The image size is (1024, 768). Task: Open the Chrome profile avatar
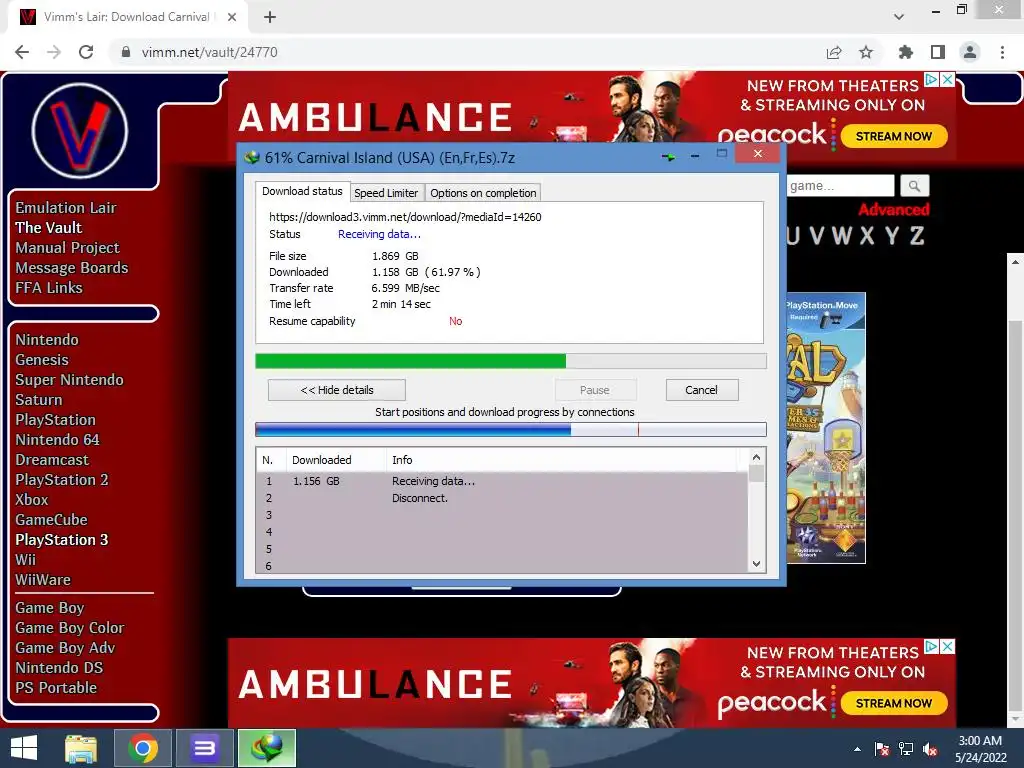tap(970, 52)
